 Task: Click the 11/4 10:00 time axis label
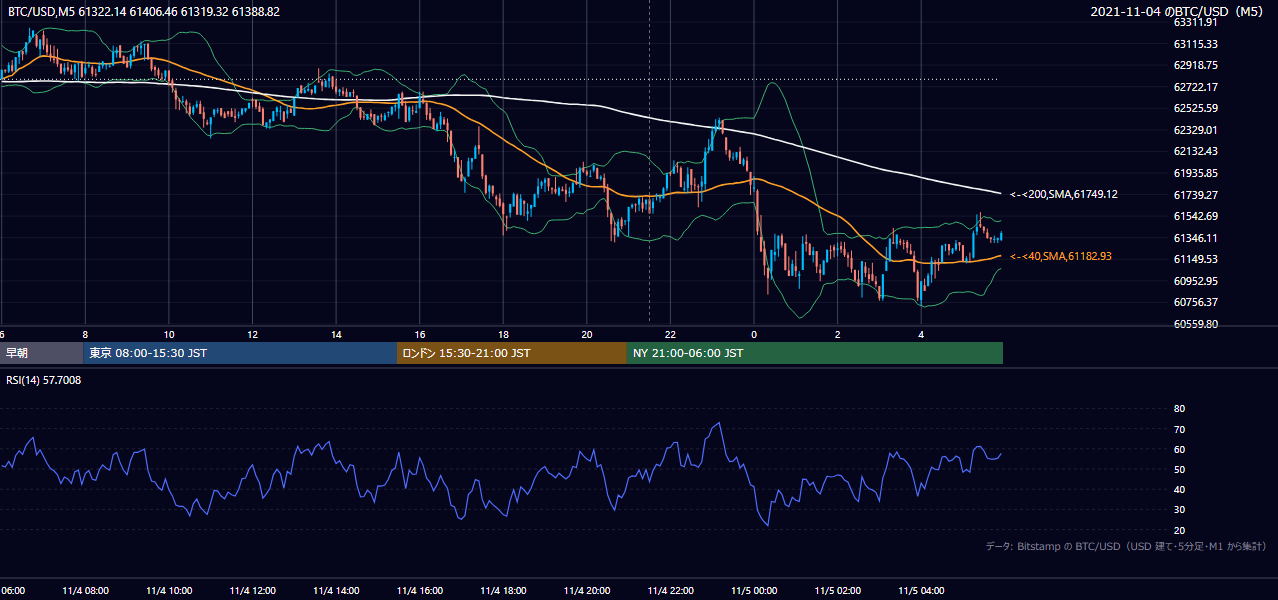169,590
